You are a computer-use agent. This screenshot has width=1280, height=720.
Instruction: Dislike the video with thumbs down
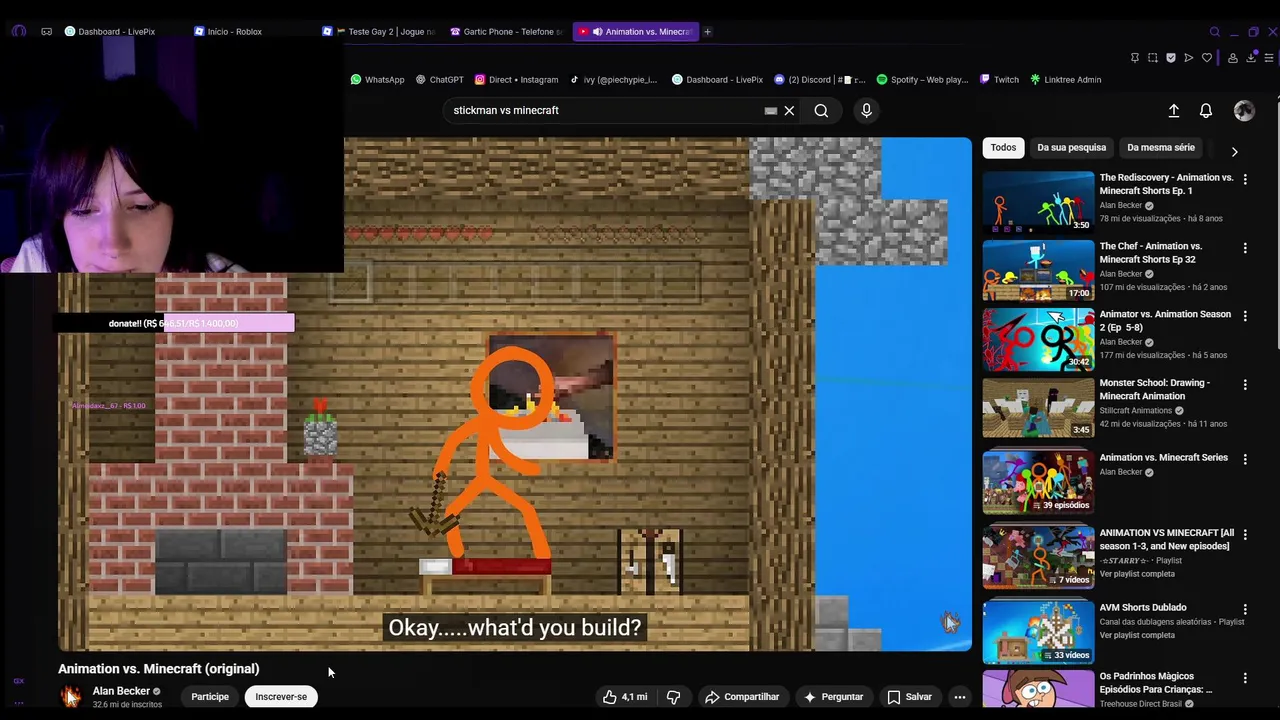[673, 697]
